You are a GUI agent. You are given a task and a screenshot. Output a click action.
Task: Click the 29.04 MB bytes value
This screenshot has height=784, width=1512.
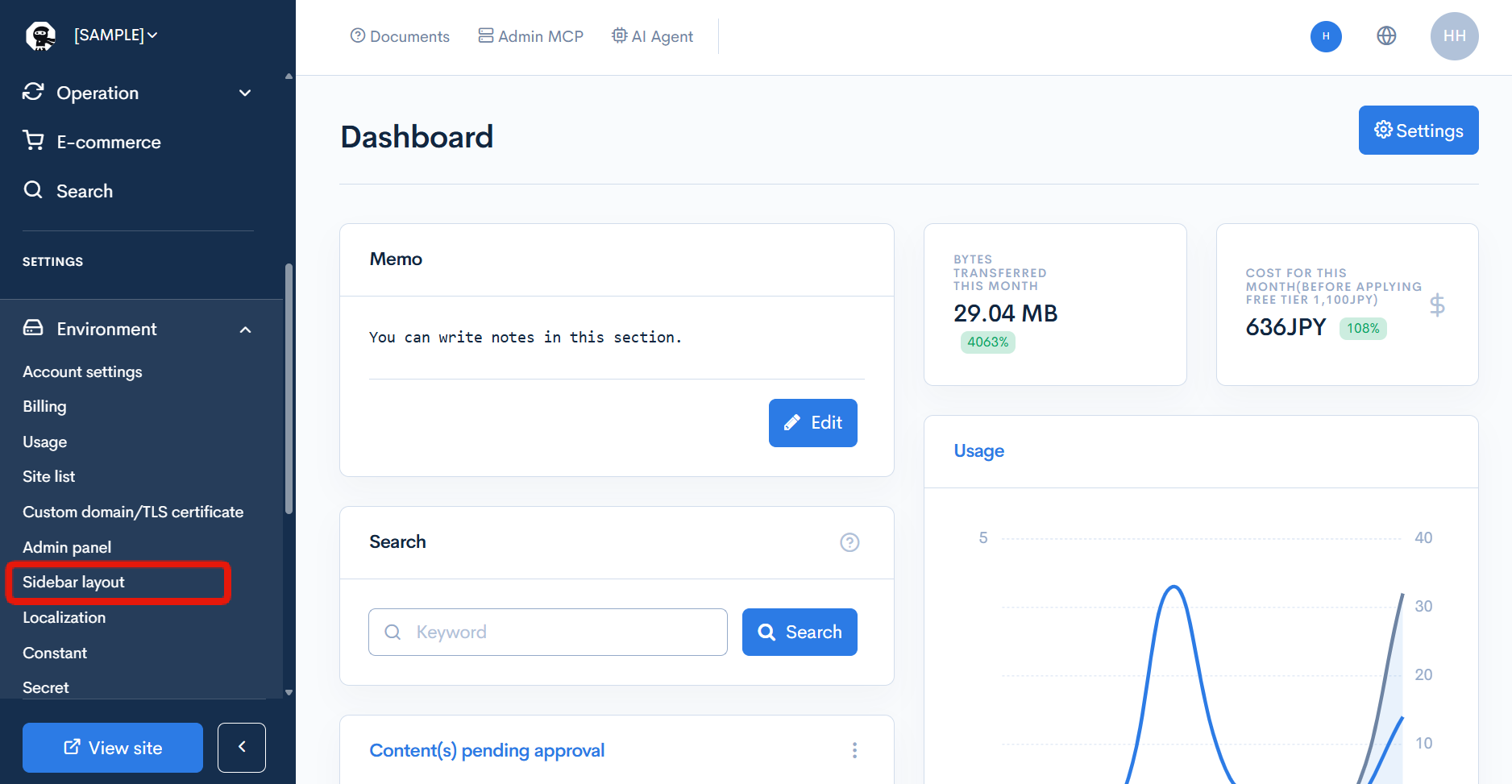point(1005,313)
